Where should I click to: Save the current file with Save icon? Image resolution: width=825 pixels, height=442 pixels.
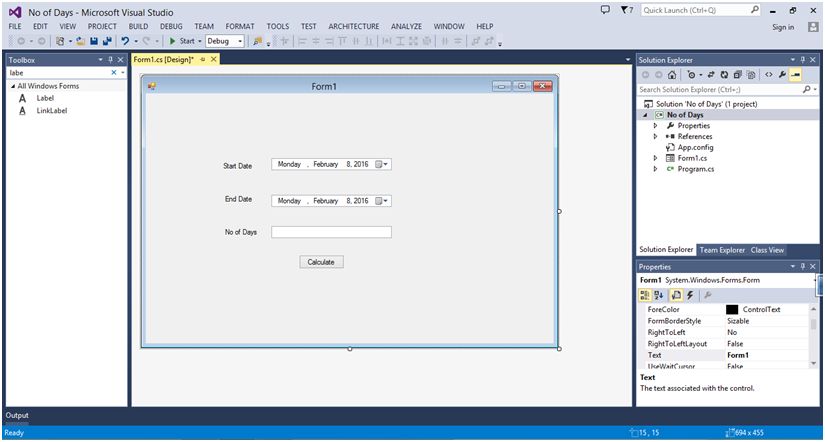pos(94,41)
